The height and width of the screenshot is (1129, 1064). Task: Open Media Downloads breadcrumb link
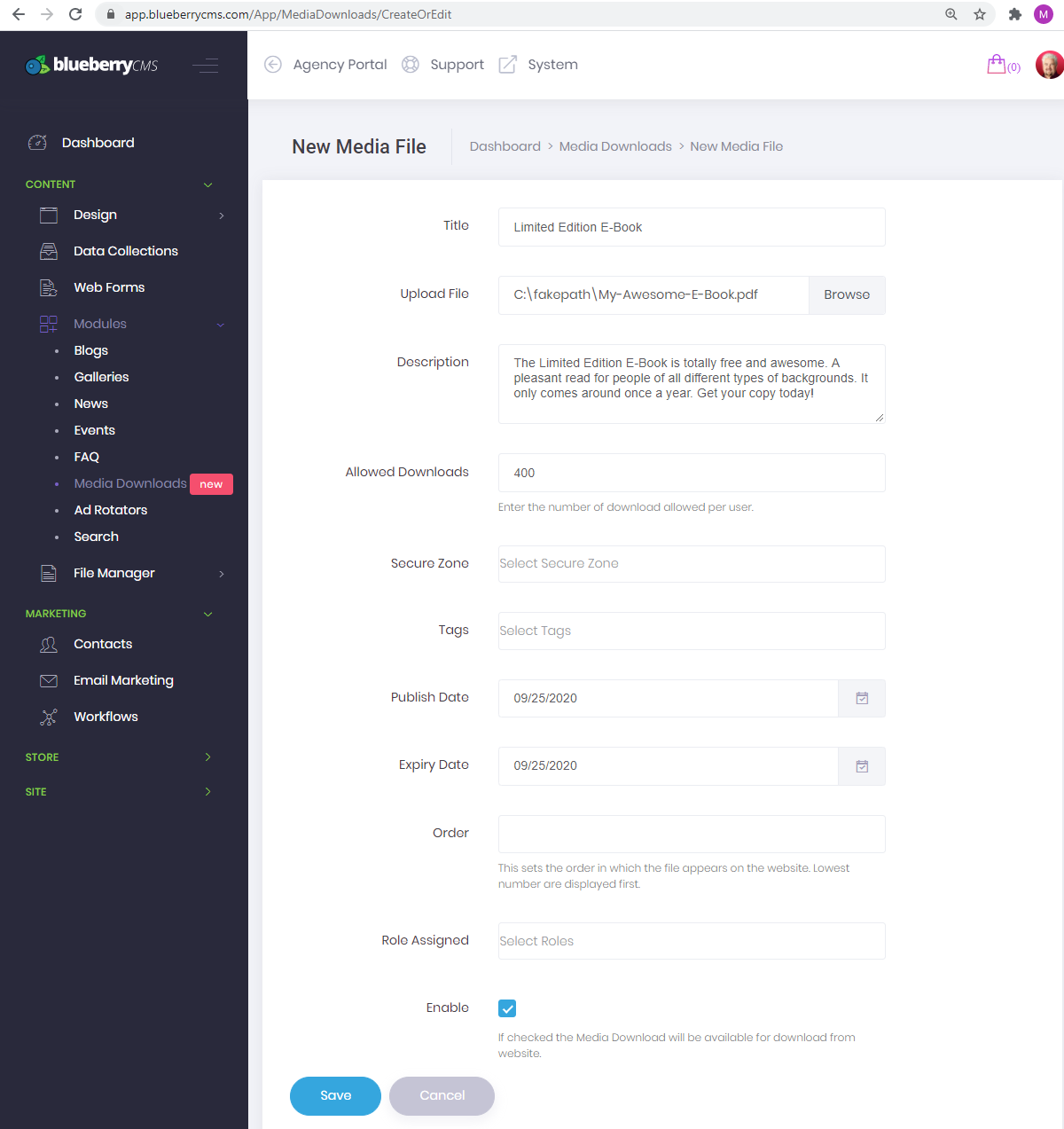[x=615, y=147]
